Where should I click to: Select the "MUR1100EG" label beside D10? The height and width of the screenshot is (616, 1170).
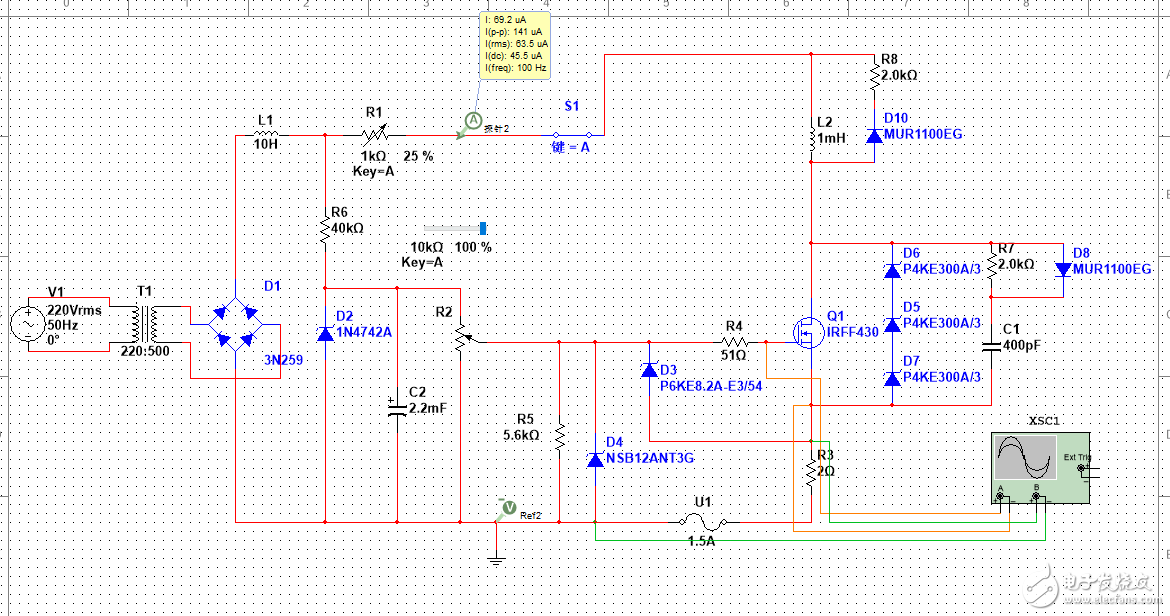923,134
